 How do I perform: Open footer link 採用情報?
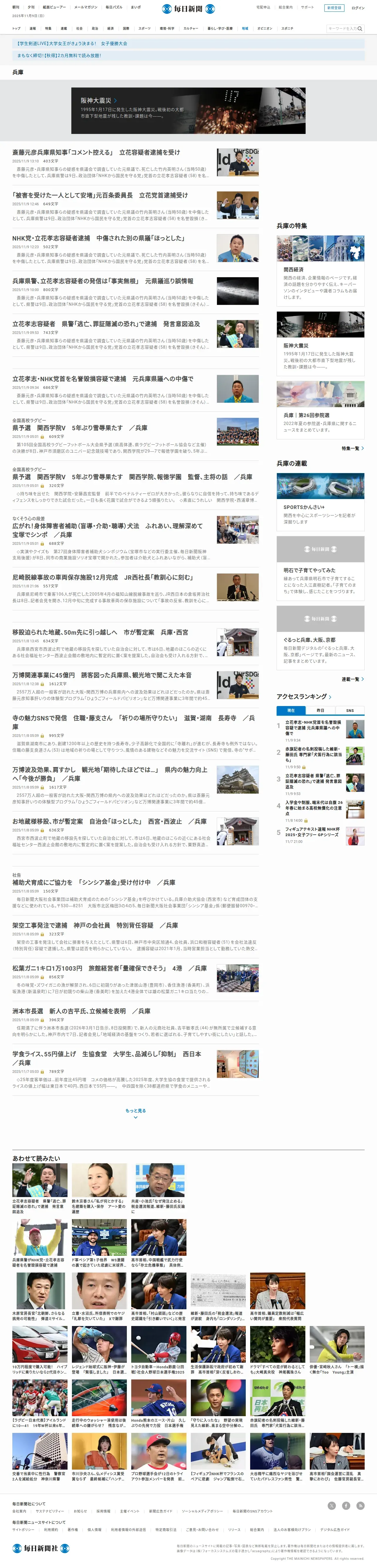point(103,1511)
